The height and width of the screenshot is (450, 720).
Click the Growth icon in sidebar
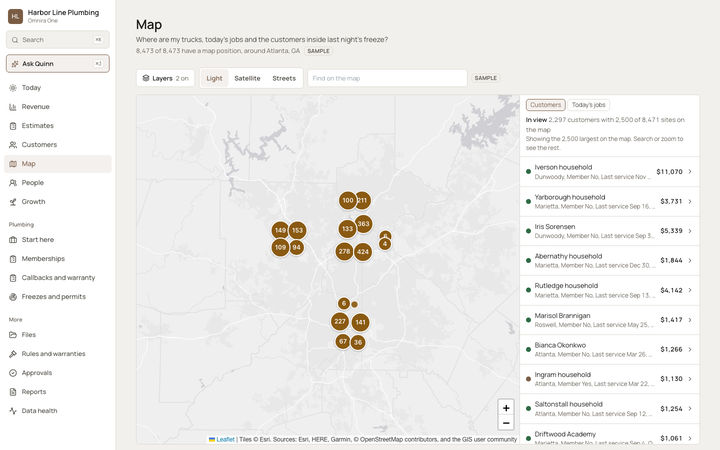[x=13, y=202]
